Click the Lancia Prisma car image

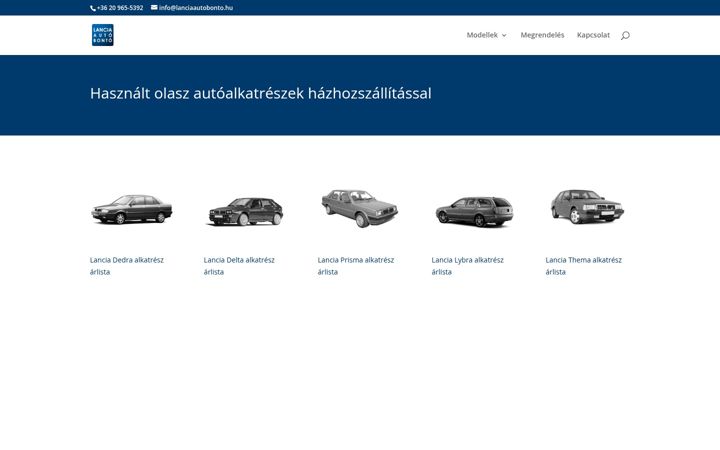click(x=360, y=208)
